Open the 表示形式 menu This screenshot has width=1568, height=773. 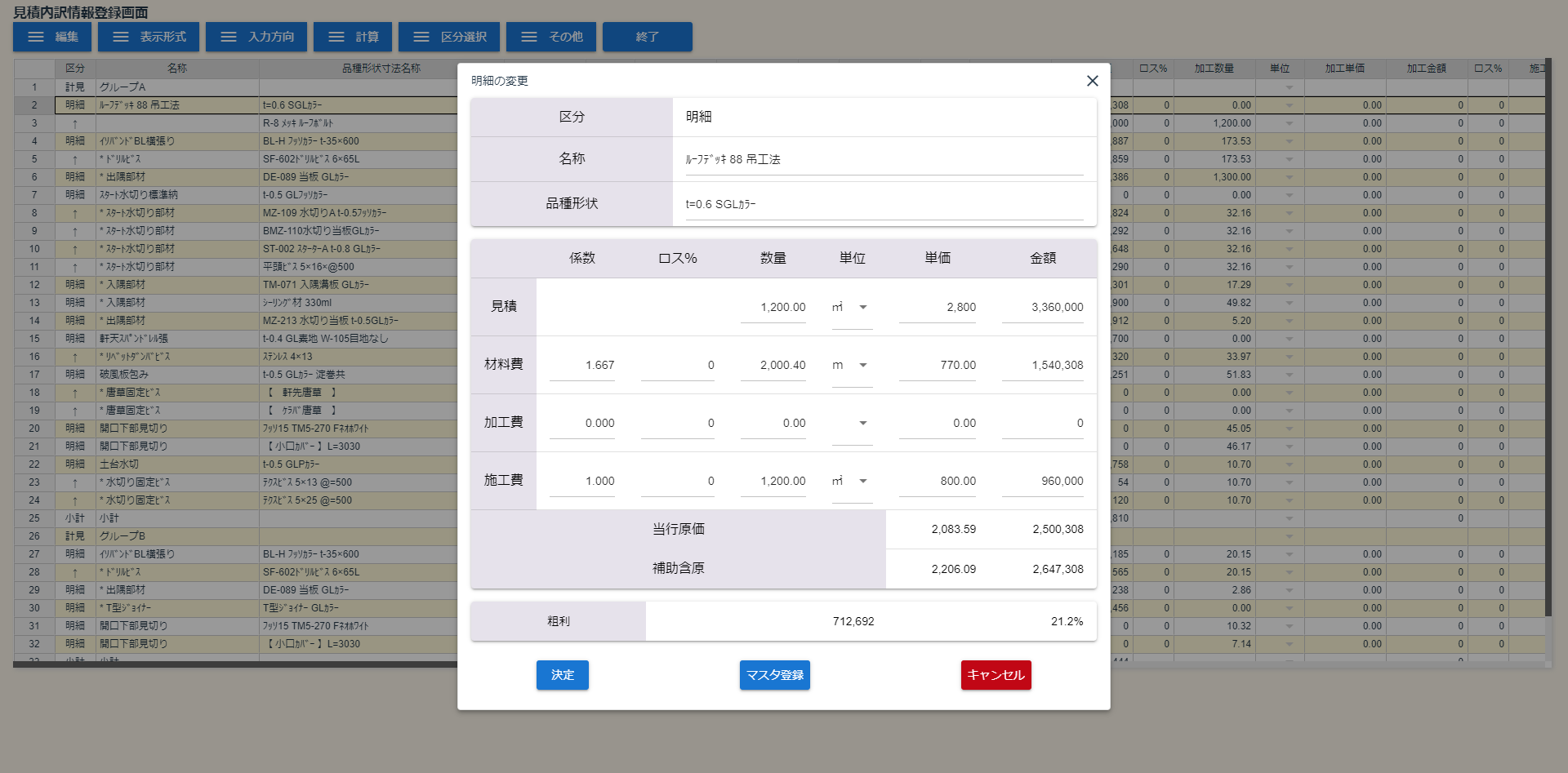point(149,37)
